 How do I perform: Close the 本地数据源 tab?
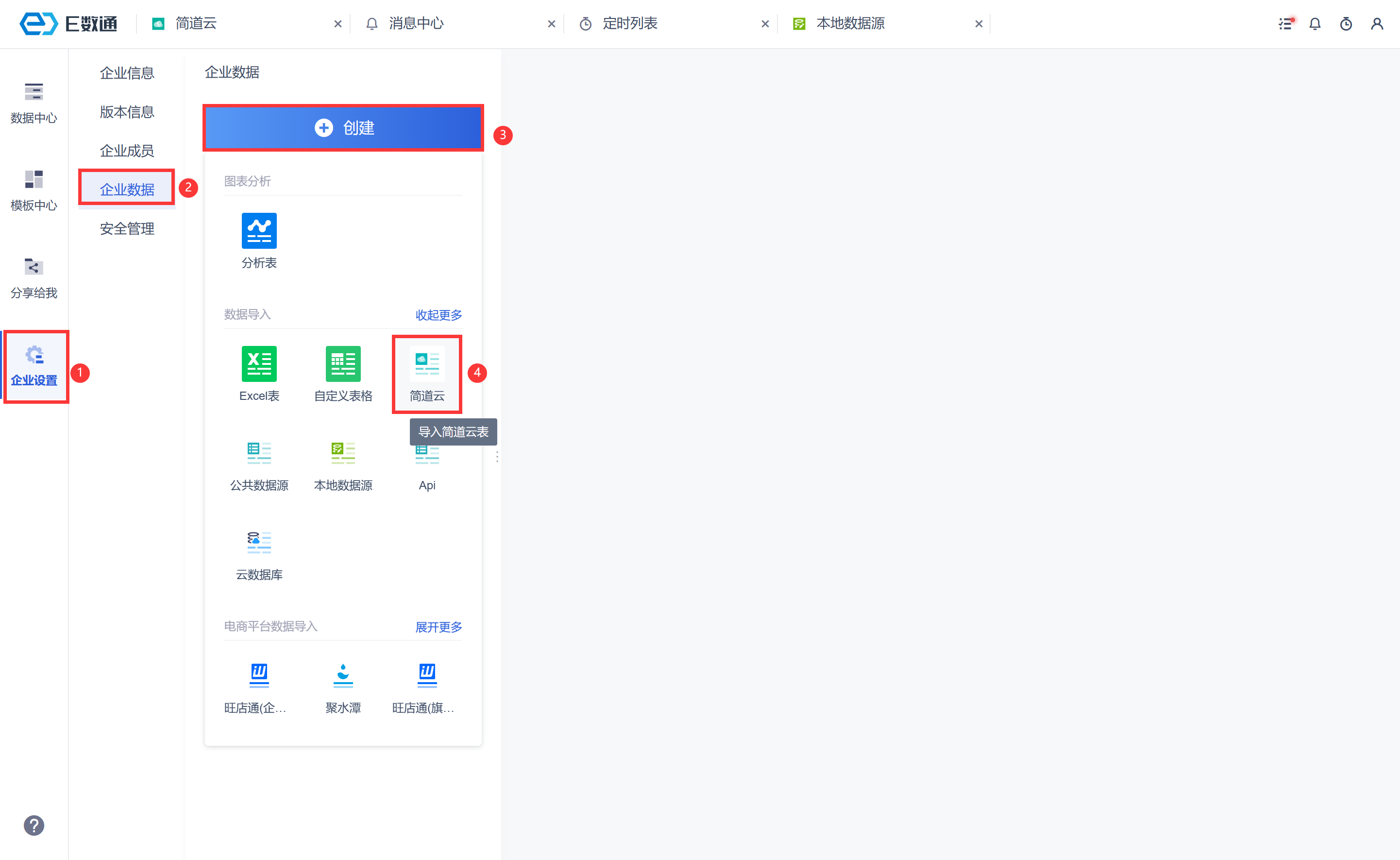point(979,24)
